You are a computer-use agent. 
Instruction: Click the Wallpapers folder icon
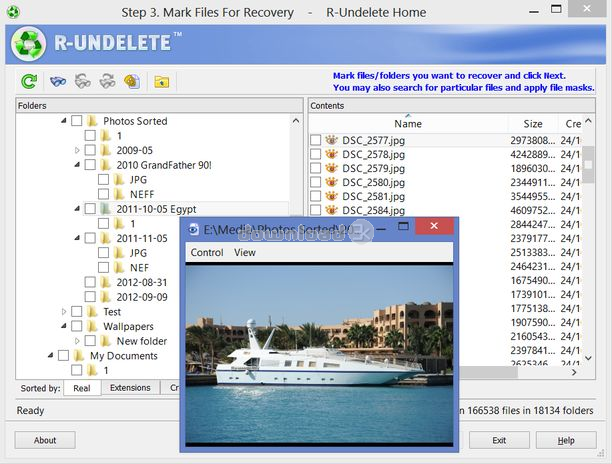click(x=92, y=326)
